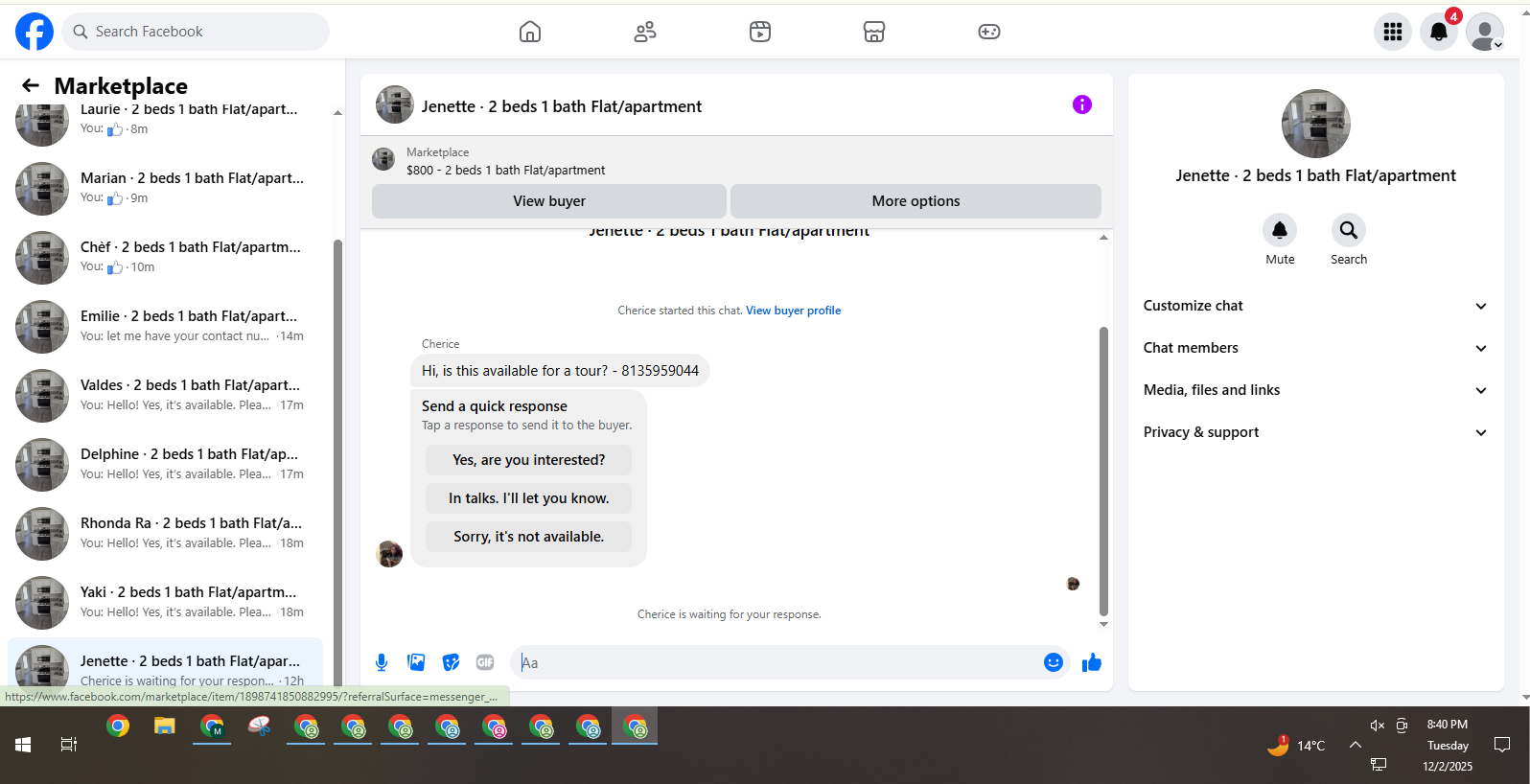Screen dimensions: 1530x784
Task: Open the Yaki 2 beds 1 bath conversation
Action: pos(165,602)
